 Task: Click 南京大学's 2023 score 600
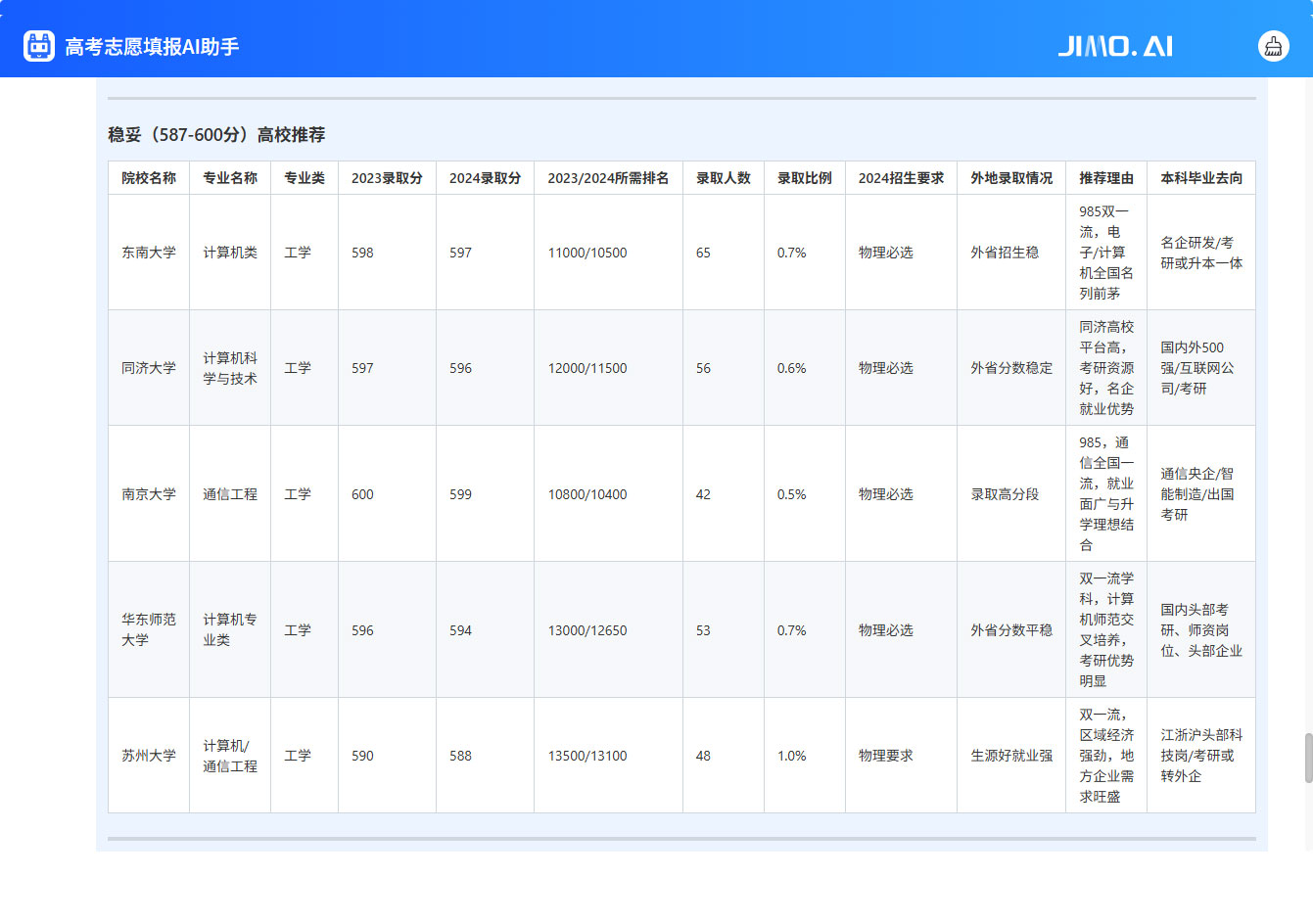[387, 494]
